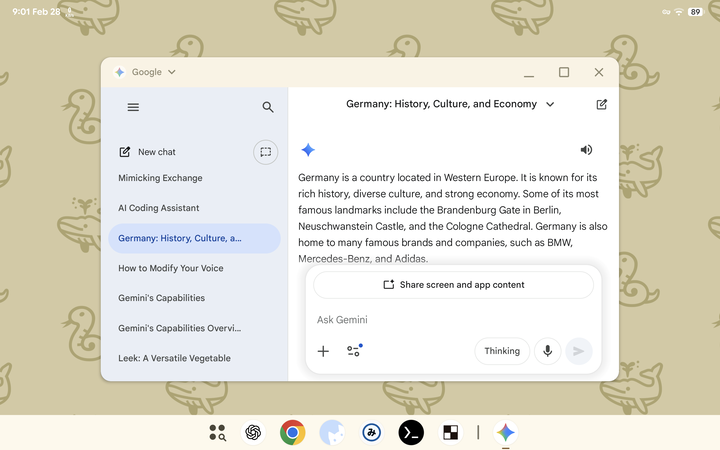Open the hamburger menu in sidebar
This screenshot has height=450, width=720.
(x=133, y=107)
